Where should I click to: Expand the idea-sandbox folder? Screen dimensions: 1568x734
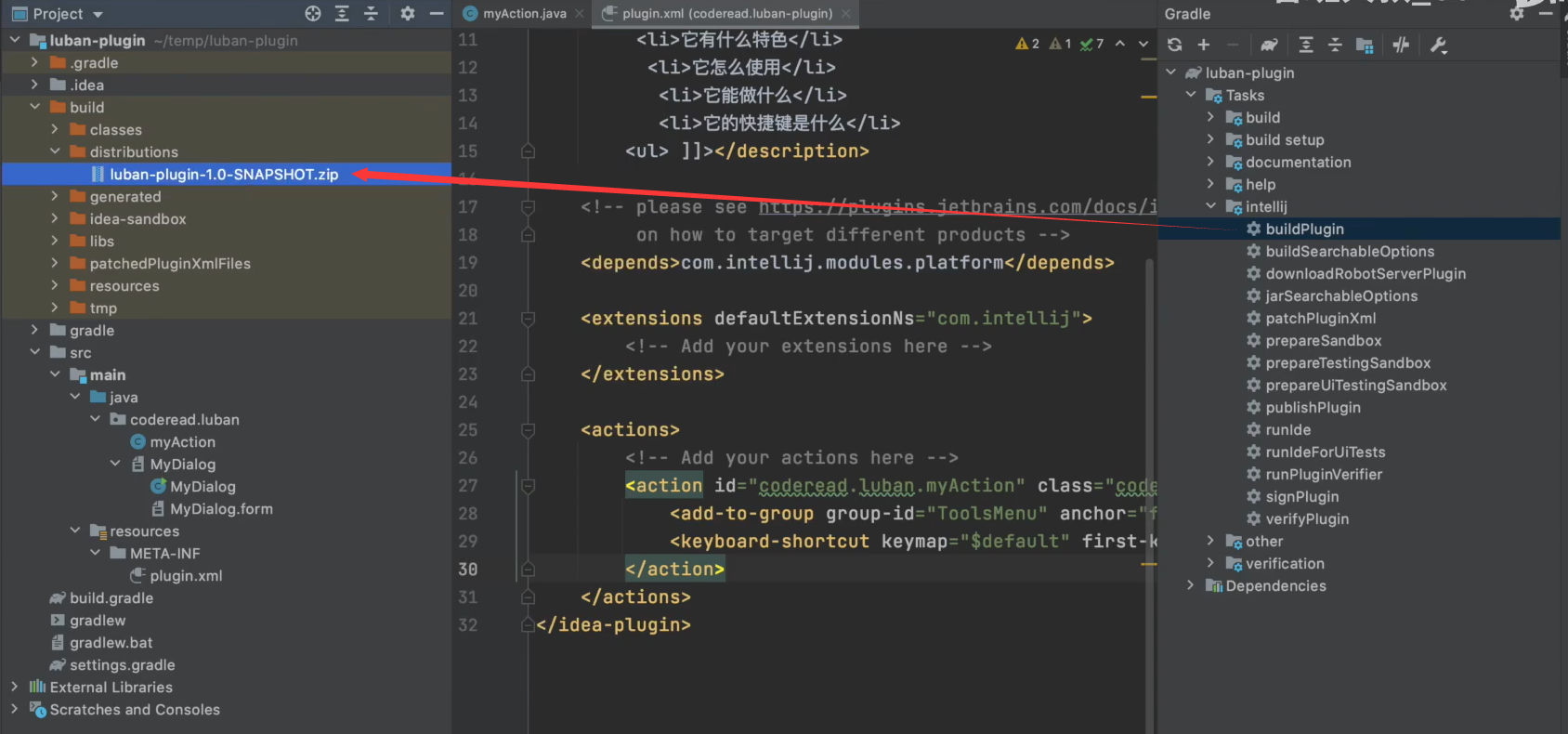[x=55, y=218]
